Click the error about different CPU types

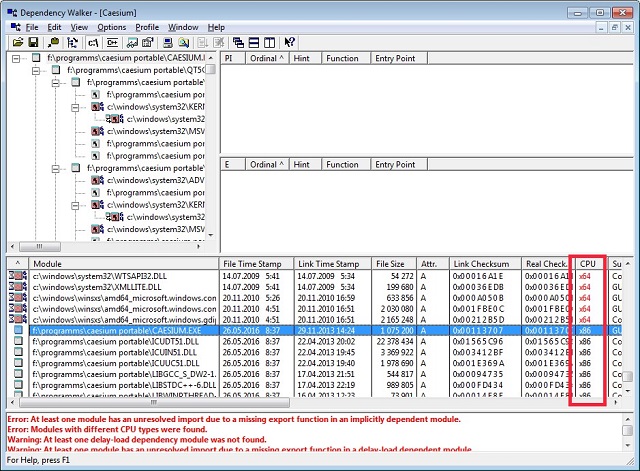point(107,429)
